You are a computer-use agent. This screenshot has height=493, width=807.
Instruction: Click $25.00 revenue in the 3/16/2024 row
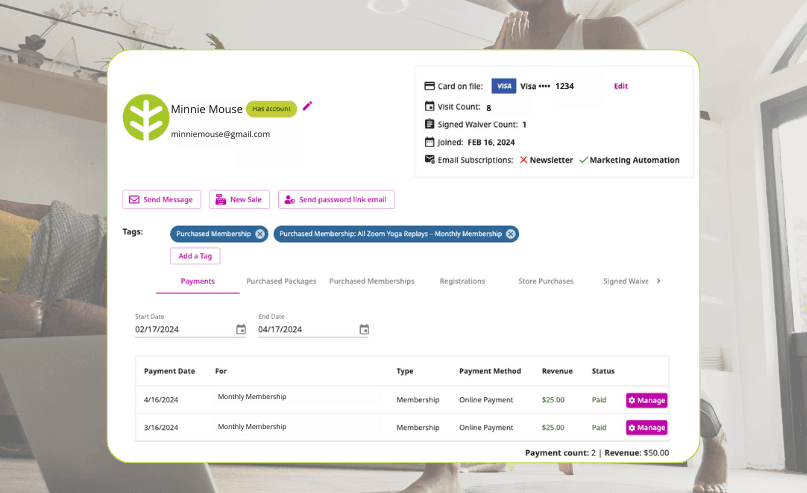click(553, 428)
